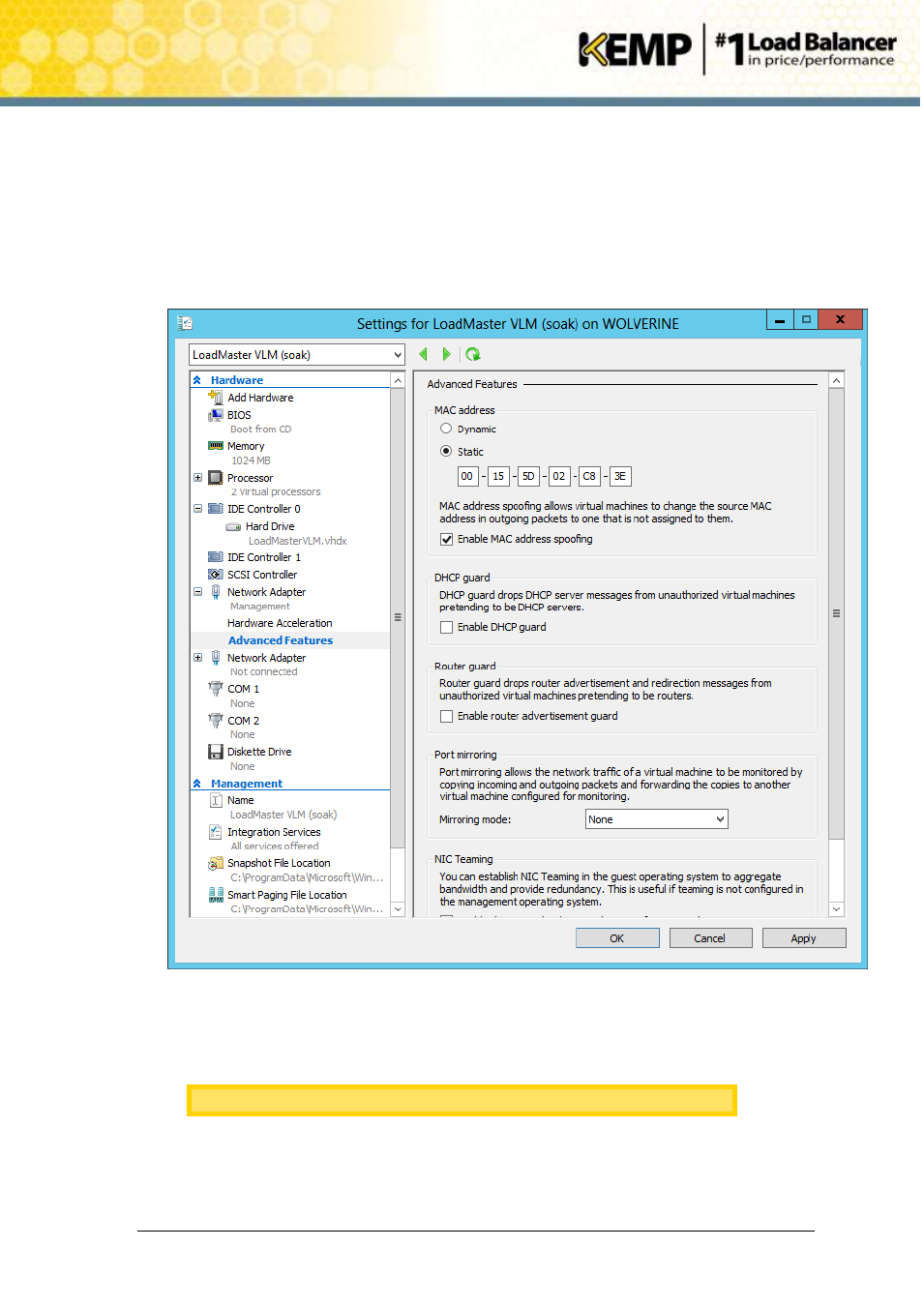Collapse the Hardware section header
The height and width of the screenshot is (1306, 924).
click(x=197, y=380)
